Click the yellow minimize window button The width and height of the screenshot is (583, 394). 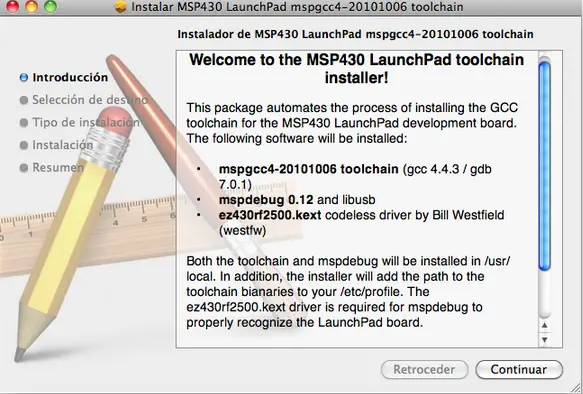tap(31, 6)
